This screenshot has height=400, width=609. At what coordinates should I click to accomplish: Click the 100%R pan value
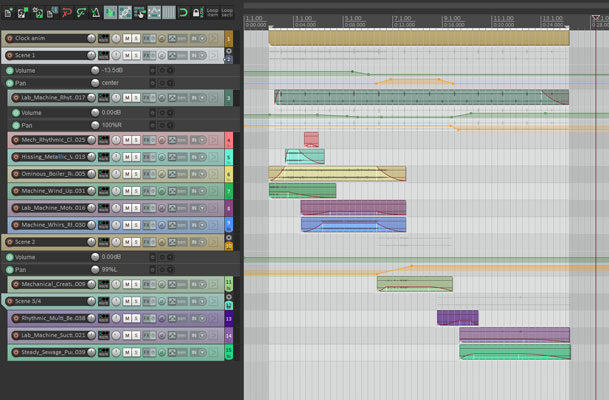click(x=111, y=125)
